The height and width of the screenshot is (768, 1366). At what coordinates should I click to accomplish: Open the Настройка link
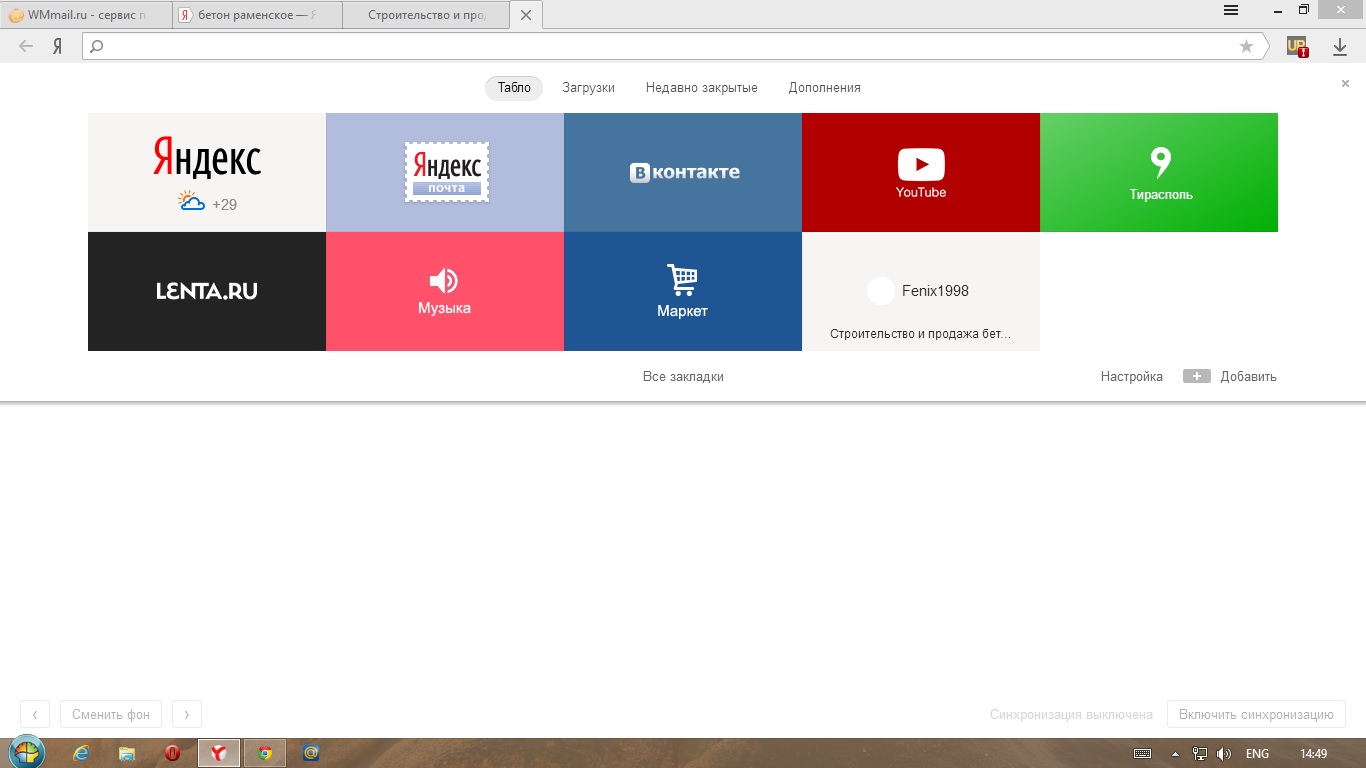1132,377
